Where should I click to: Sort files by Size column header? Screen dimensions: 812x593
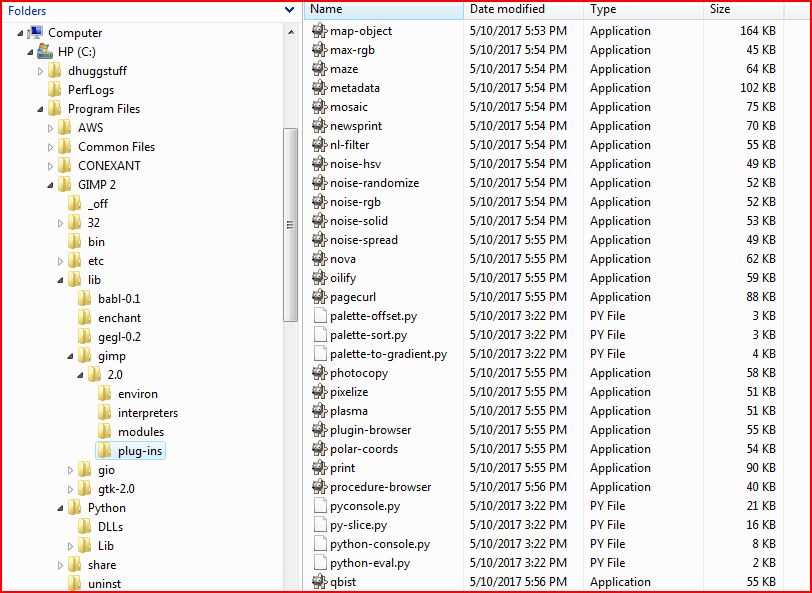744,9
